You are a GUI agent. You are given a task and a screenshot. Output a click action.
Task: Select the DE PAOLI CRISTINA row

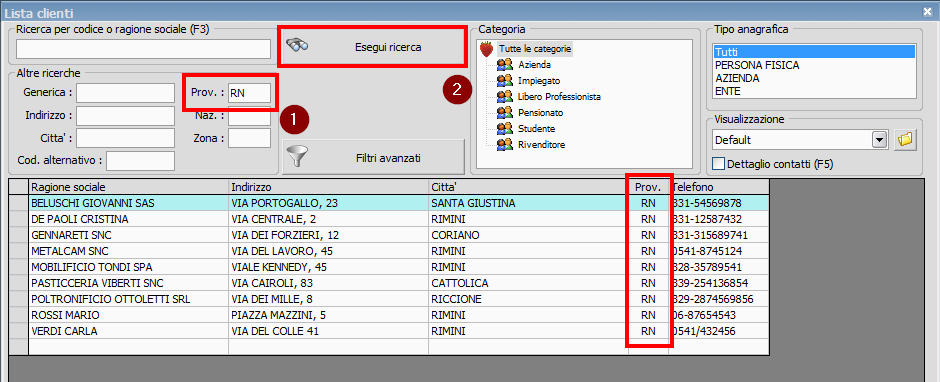point(399,219)
